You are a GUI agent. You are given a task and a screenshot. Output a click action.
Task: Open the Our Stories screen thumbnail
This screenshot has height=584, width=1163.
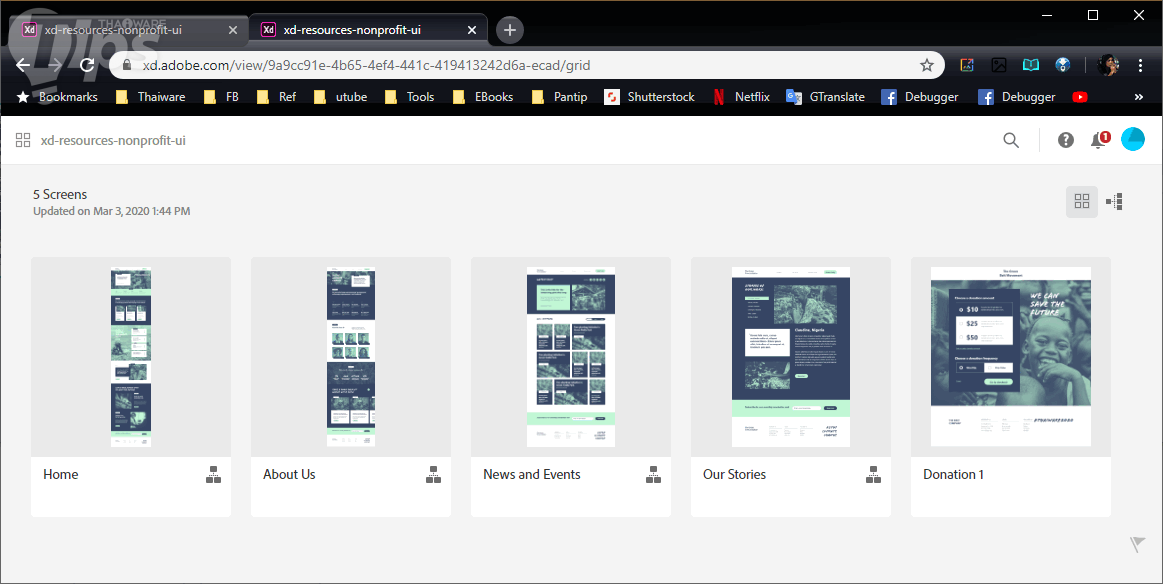point(791,357)
